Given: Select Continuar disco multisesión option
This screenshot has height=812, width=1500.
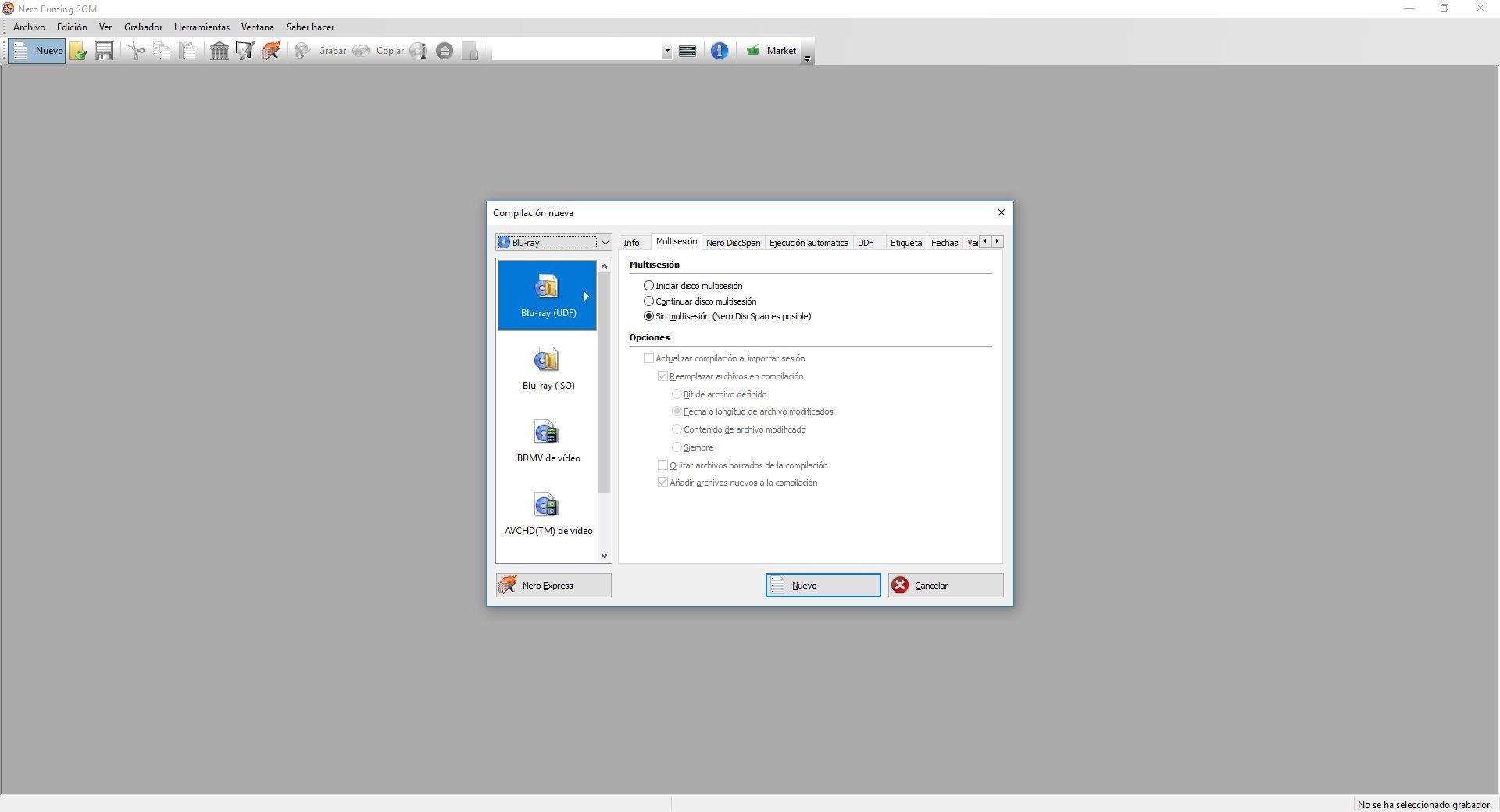Looking at the screenshot, I should 700,301.
